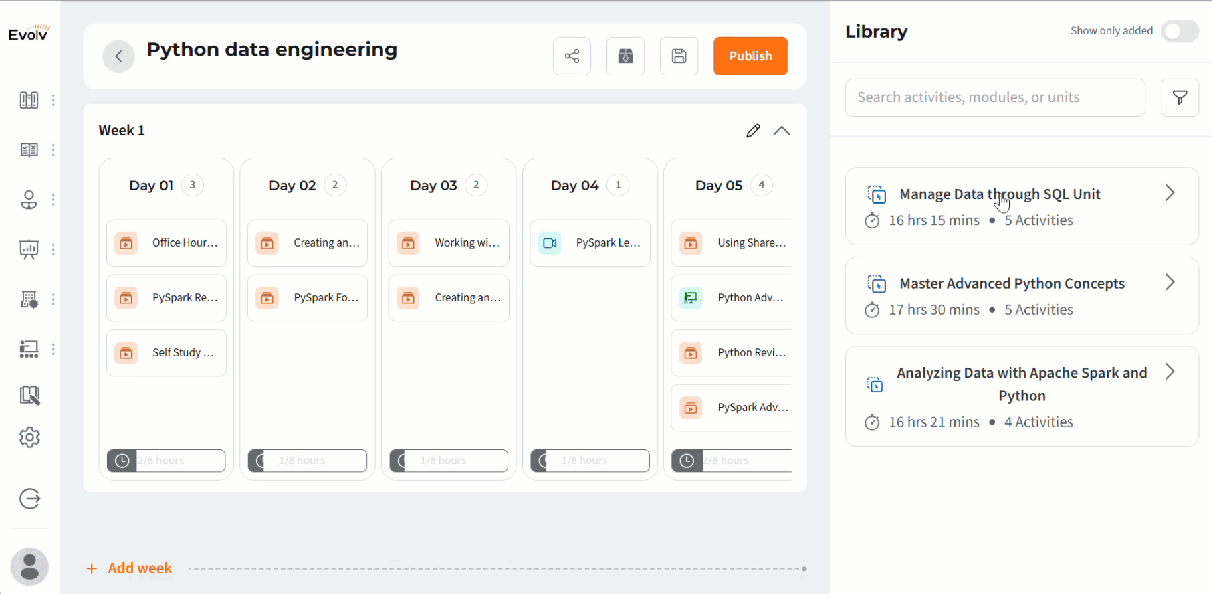The height and width of the screenshot is (594, 1212).
Task: Click the save disk icon
Action: (679, 56)
